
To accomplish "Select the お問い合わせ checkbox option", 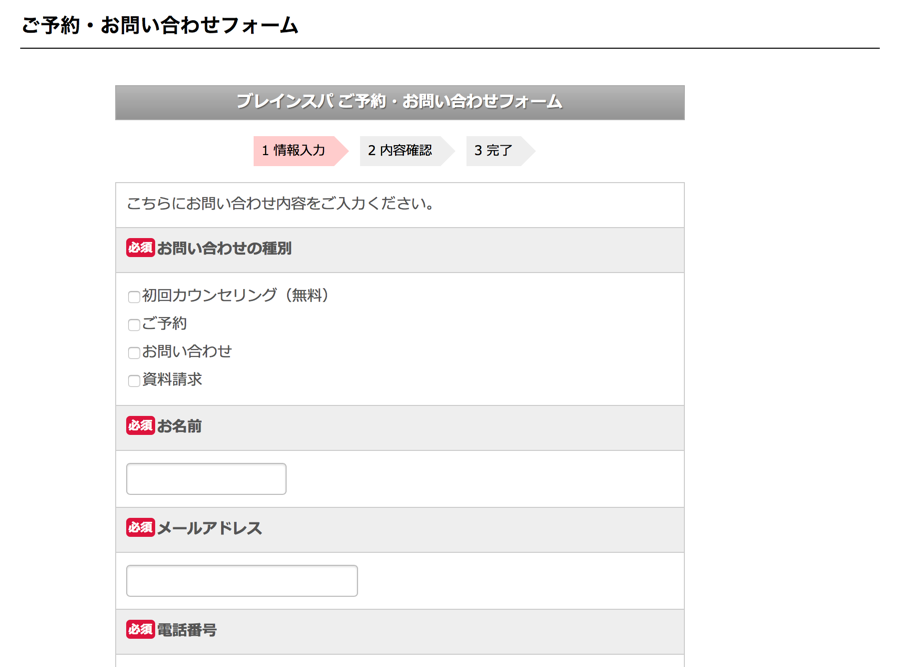I will [x=134, y=353].
